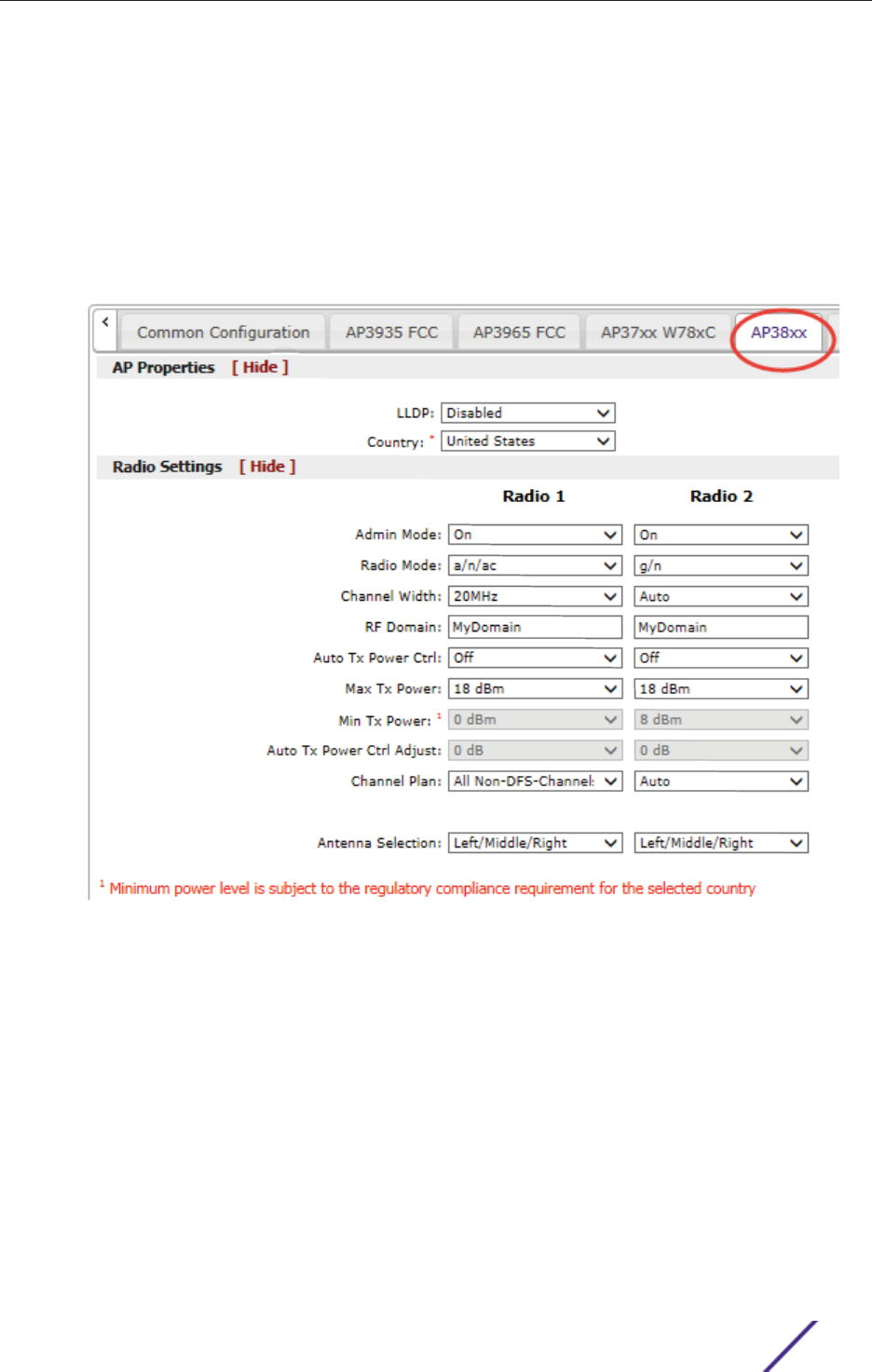872x1372 pixels.
Task: Open Radio 2 Radio Mode dropdown
Action: [x=721, y=565]
